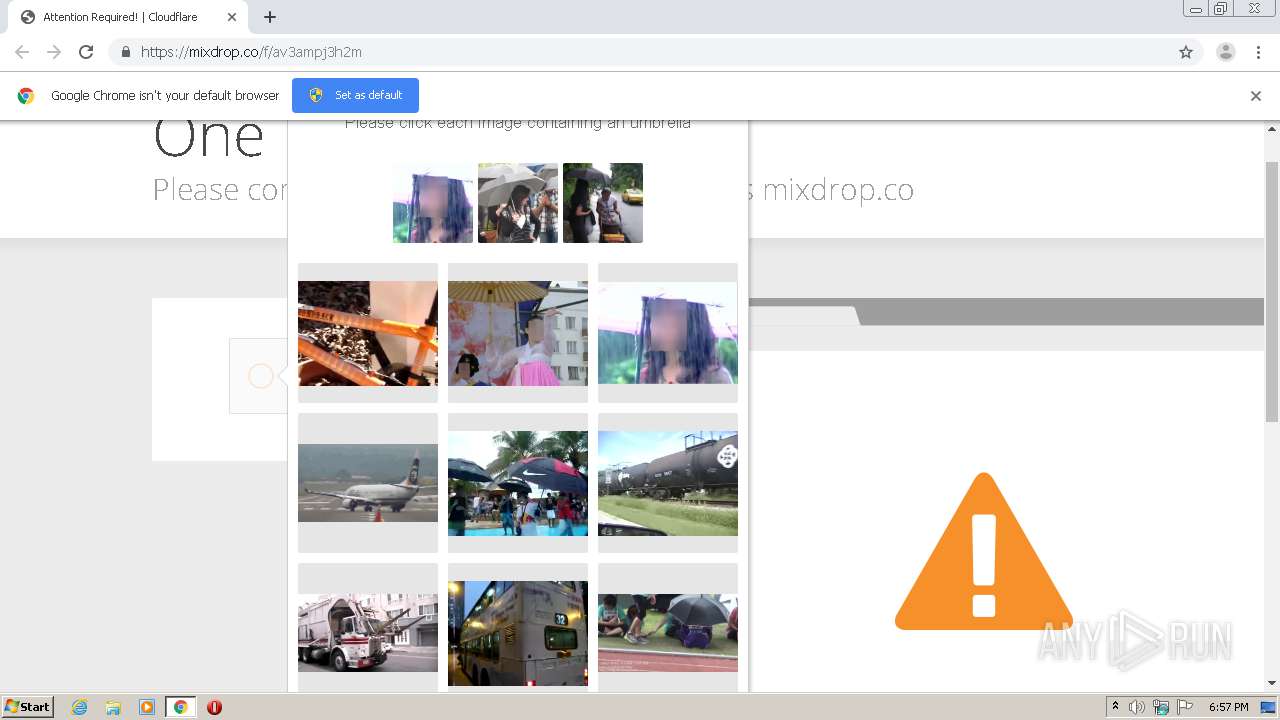The width and height of the screenshot is (1280, 720).
Task: Close the Attention Required tab
Action: point(232,17)
